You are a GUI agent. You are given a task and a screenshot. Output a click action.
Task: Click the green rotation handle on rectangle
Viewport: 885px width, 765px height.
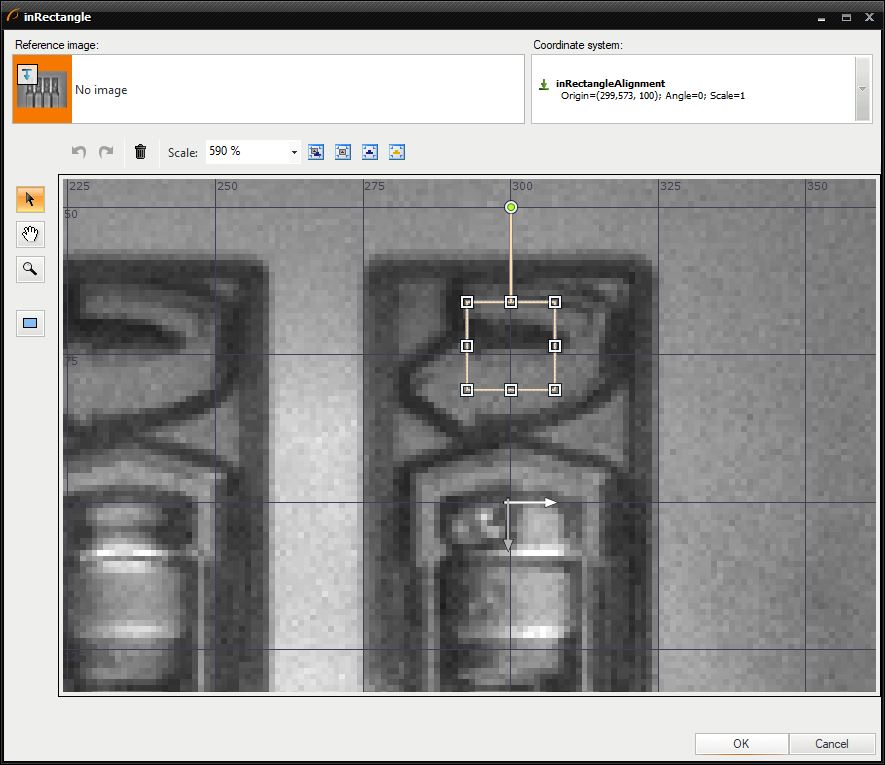tap(511, 207)
